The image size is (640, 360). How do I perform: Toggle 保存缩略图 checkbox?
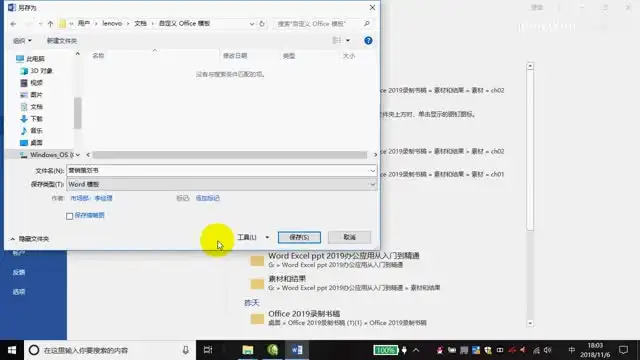click(x=69, y=216)
